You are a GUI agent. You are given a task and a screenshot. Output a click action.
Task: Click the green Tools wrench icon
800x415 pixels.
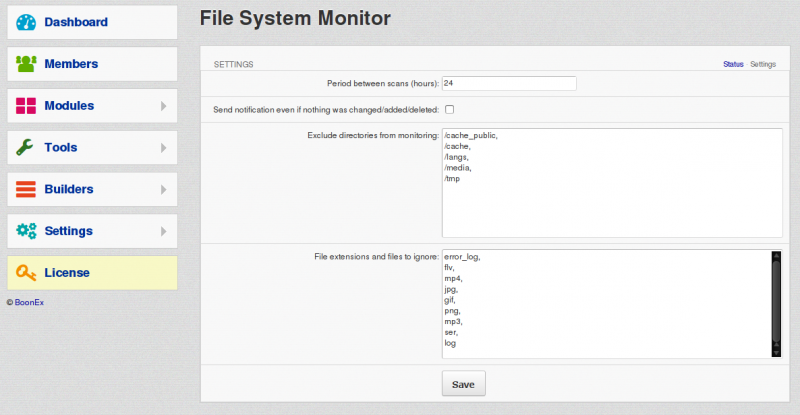pos(24,148)
